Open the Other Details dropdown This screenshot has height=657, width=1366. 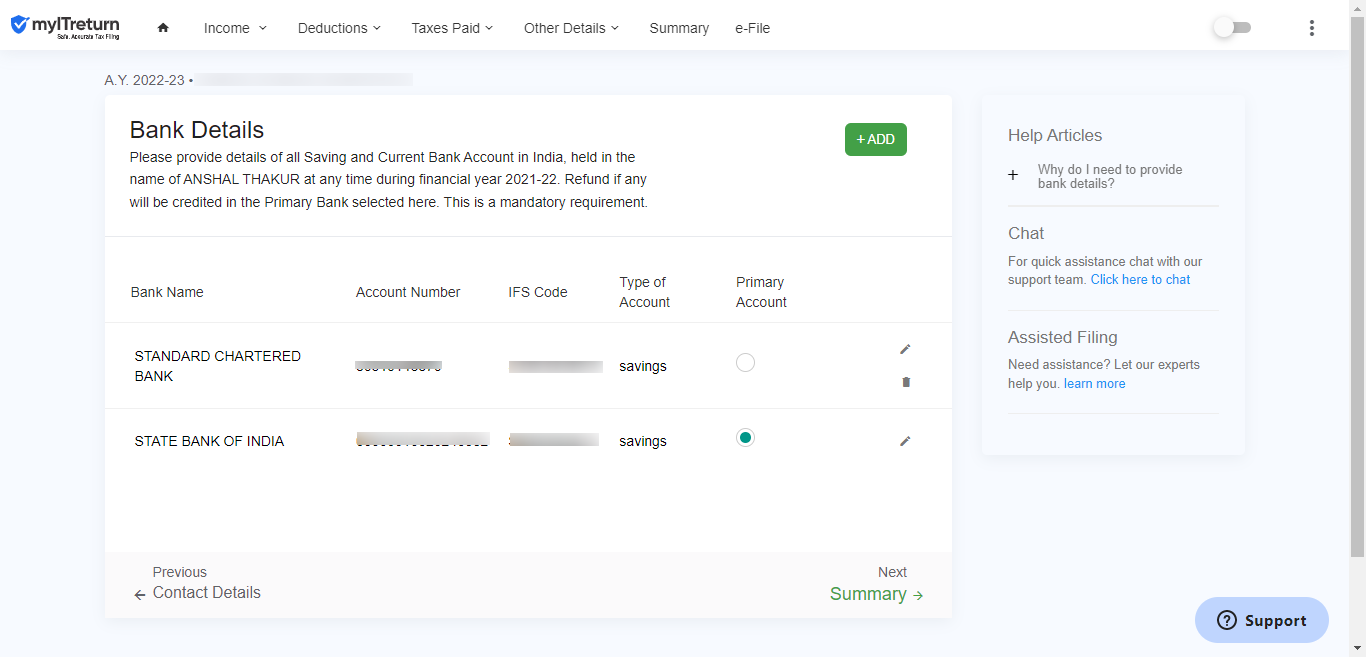click(571, 28)
